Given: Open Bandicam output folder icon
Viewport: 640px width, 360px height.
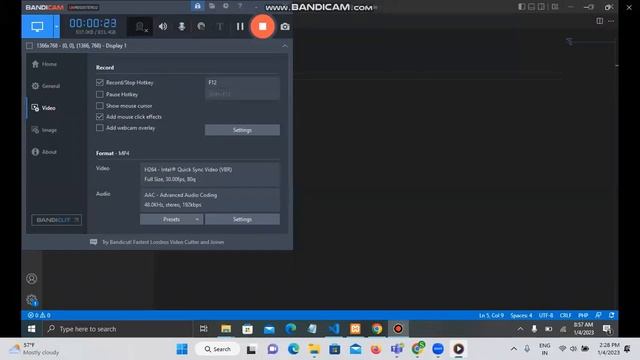Looking at the screenshot, I should (x=212, y=6).
